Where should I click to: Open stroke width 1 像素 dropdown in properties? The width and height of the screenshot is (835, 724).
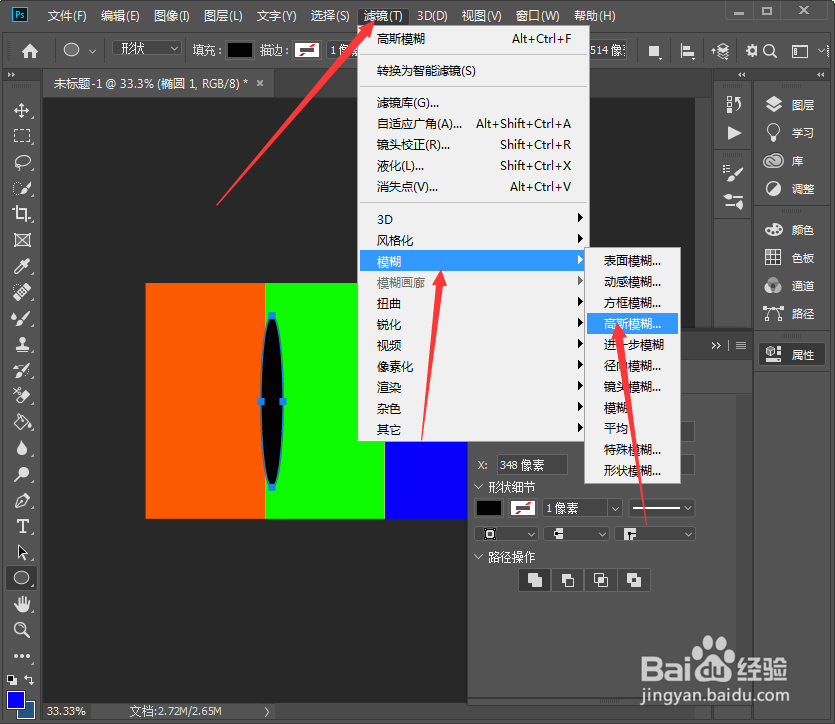(615, 508)
